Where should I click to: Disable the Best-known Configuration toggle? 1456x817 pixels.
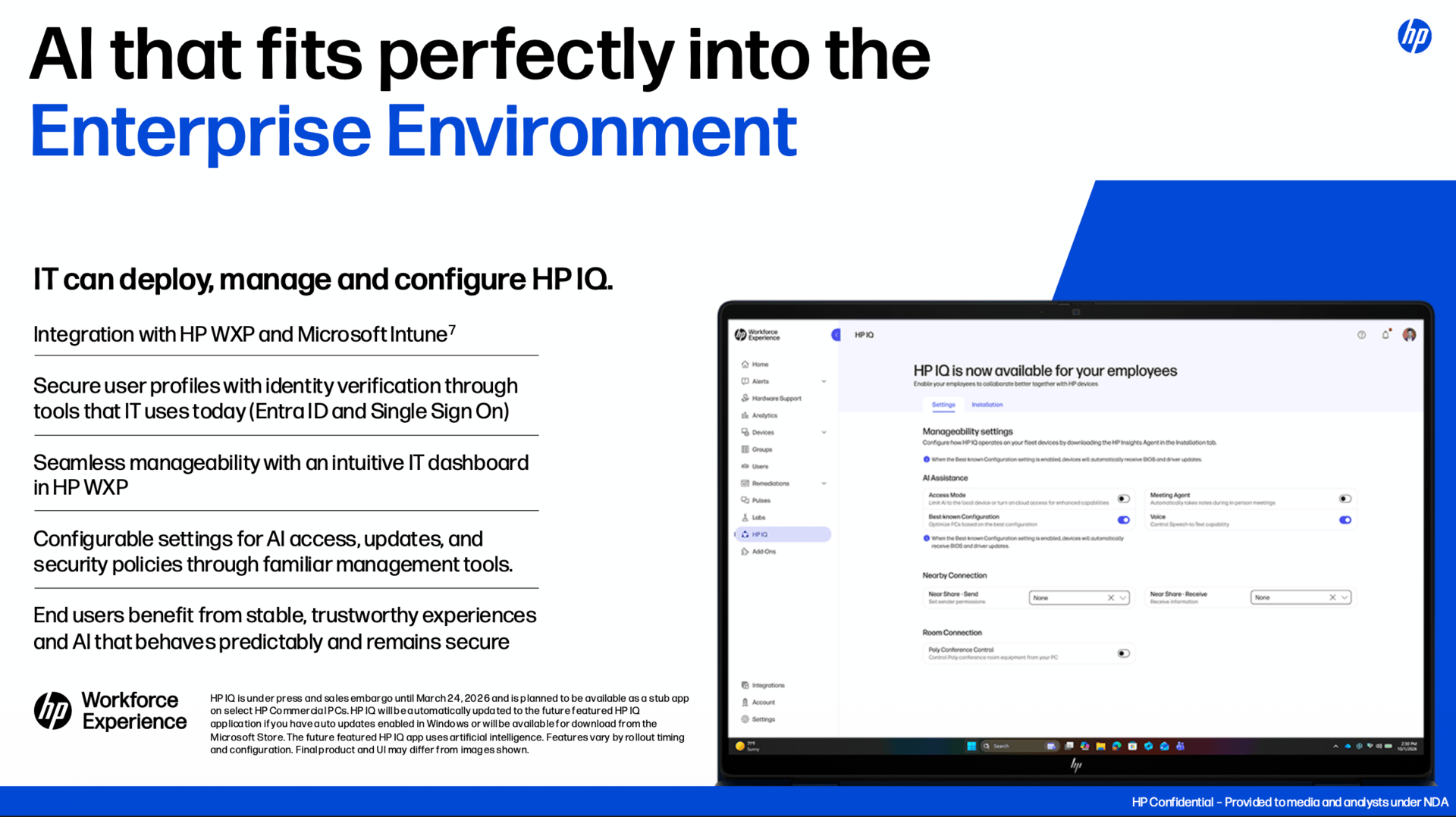(1122, 520)
